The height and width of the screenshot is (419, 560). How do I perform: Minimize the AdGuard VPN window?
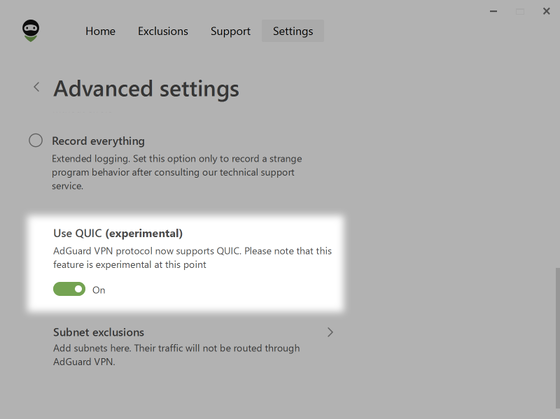[x=494, y=11]
